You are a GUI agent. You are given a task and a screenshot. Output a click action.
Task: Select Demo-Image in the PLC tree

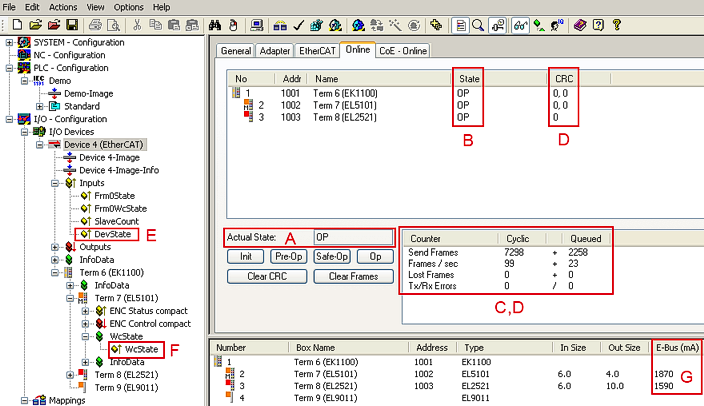(88, 94)
